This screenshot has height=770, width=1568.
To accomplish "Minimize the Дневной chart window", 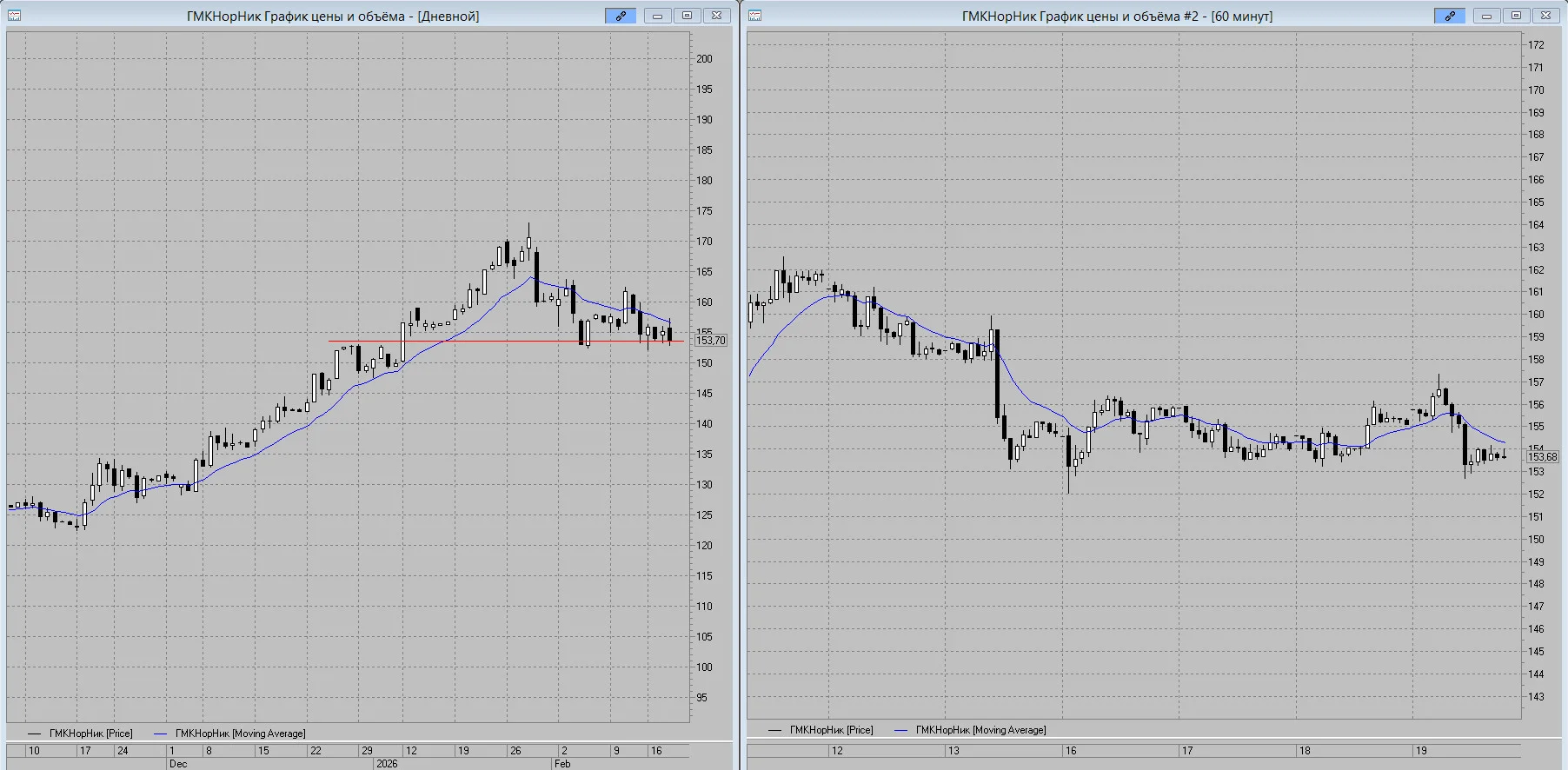I will (x=657, y=16).
